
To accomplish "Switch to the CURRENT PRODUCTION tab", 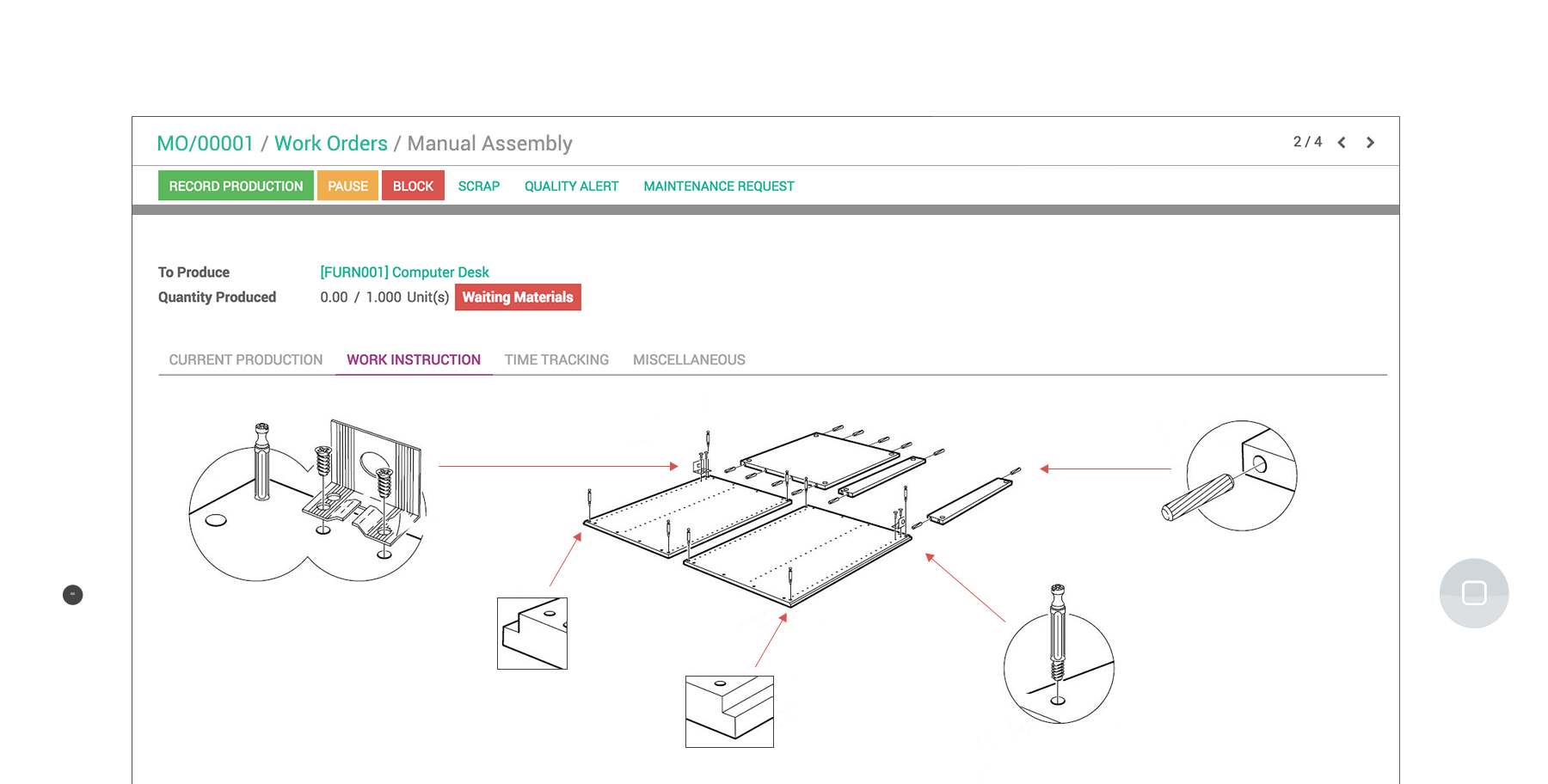I will coord(245,359).
